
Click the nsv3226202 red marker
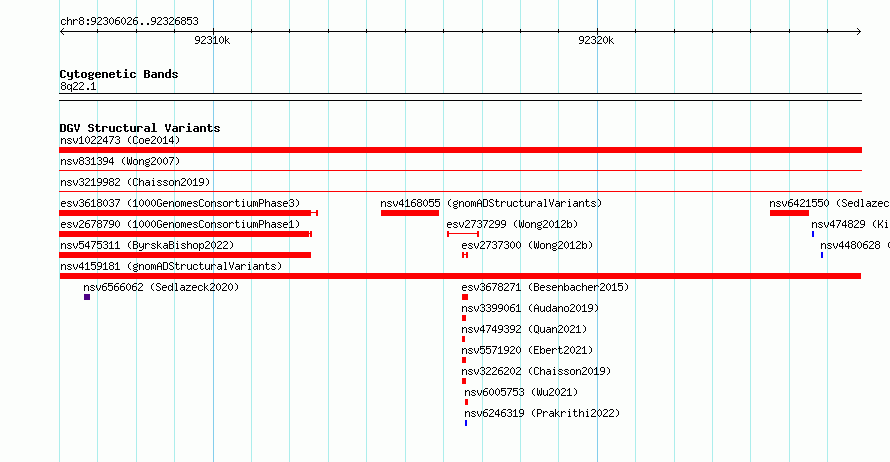point(464,381)
